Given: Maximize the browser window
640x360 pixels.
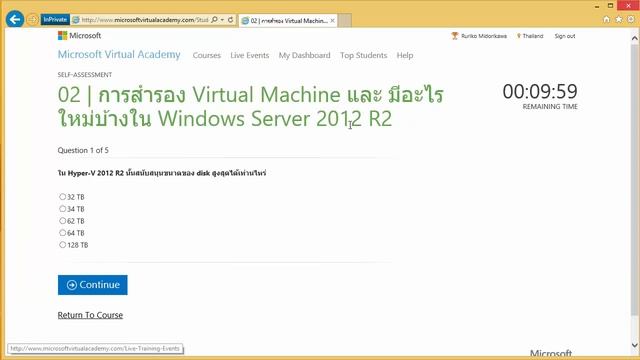Looking at the screenshot, I should 611,6.
